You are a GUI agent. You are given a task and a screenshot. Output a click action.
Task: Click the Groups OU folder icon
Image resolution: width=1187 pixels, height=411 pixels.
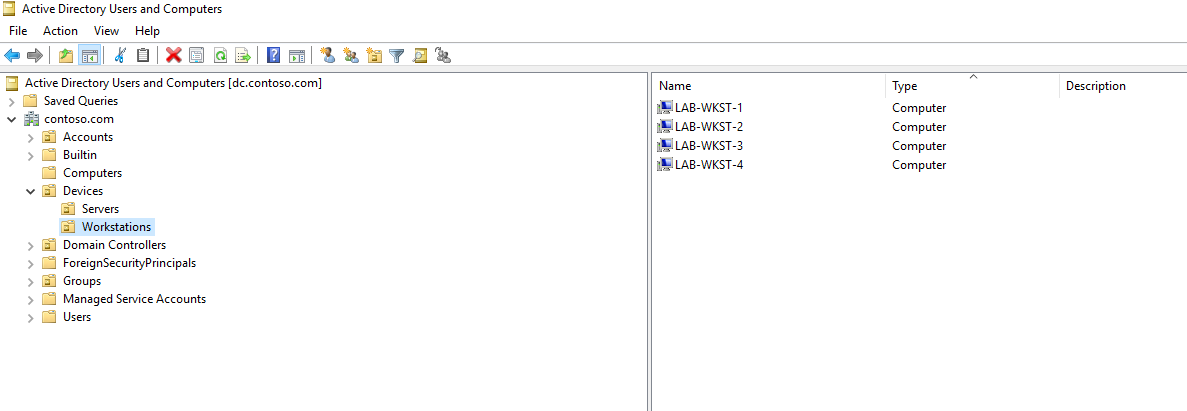tap(49, 281)
